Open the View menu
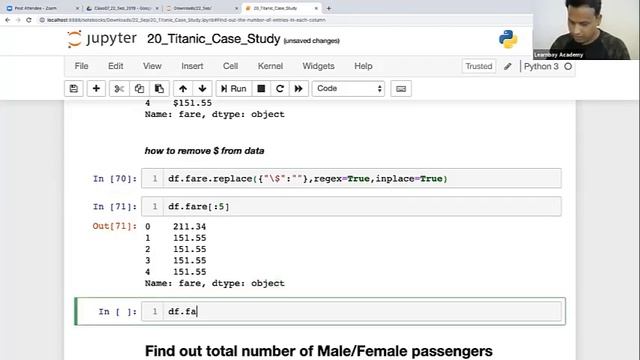Screen dimensions: 640x360 point(152,66)
